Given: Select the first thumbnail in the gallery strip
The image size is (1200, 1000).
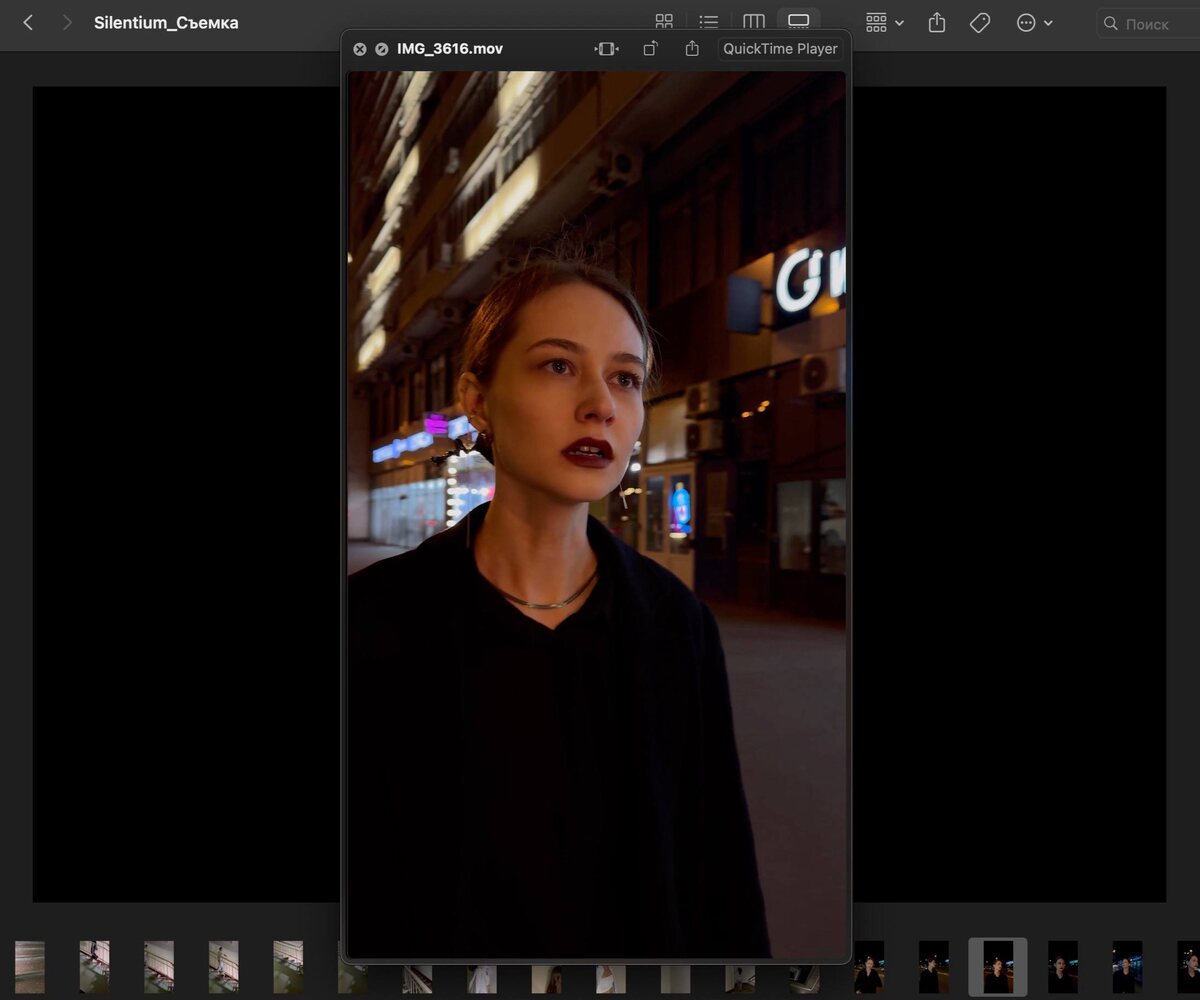Looking at the screenshot, I should point(30,966).
